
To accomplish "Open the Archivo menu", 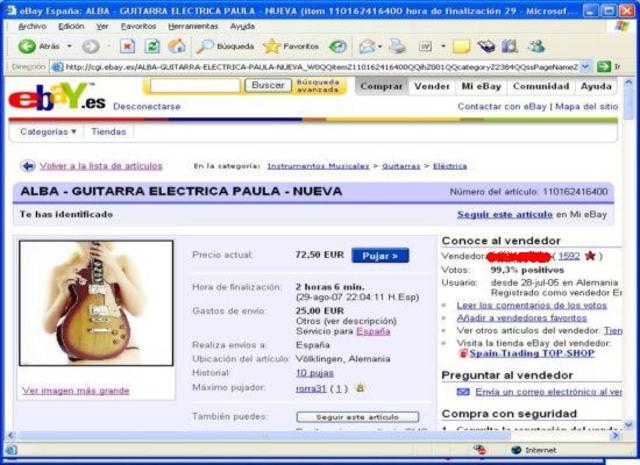I will click(x=32, y=27).
